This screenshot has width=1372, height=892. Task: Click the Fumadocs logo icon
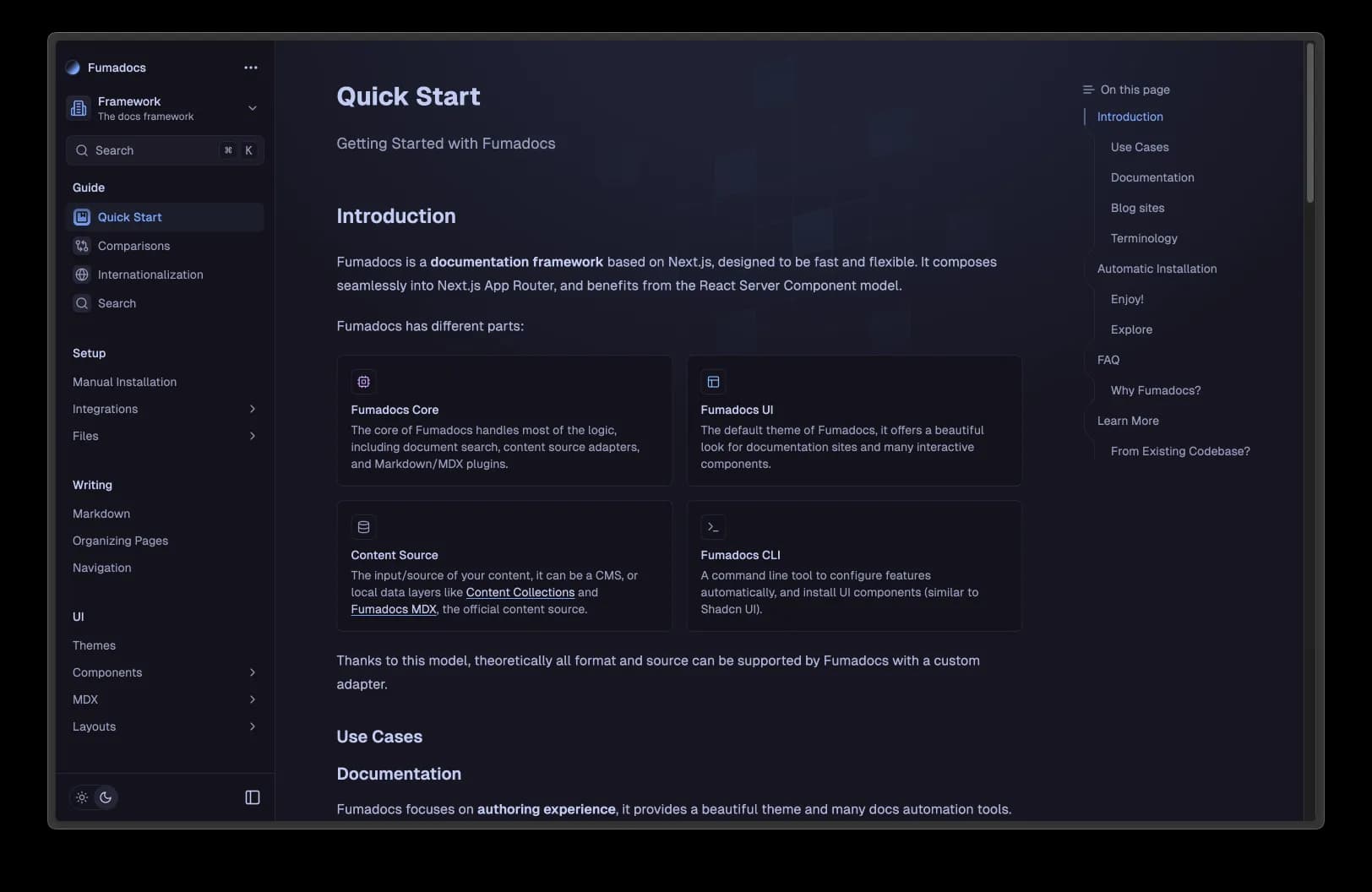(x=73, y=68)
